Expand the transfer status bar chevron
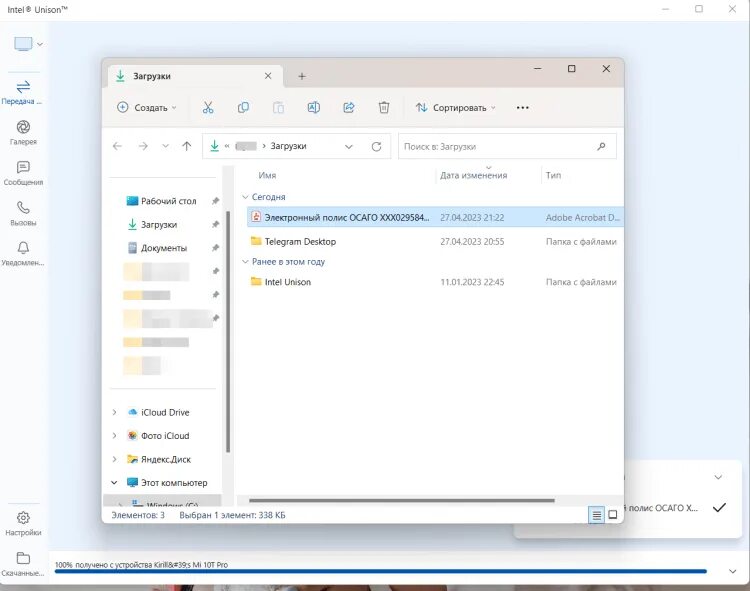This screenshot has height=591, width=750. coord(732,571)
